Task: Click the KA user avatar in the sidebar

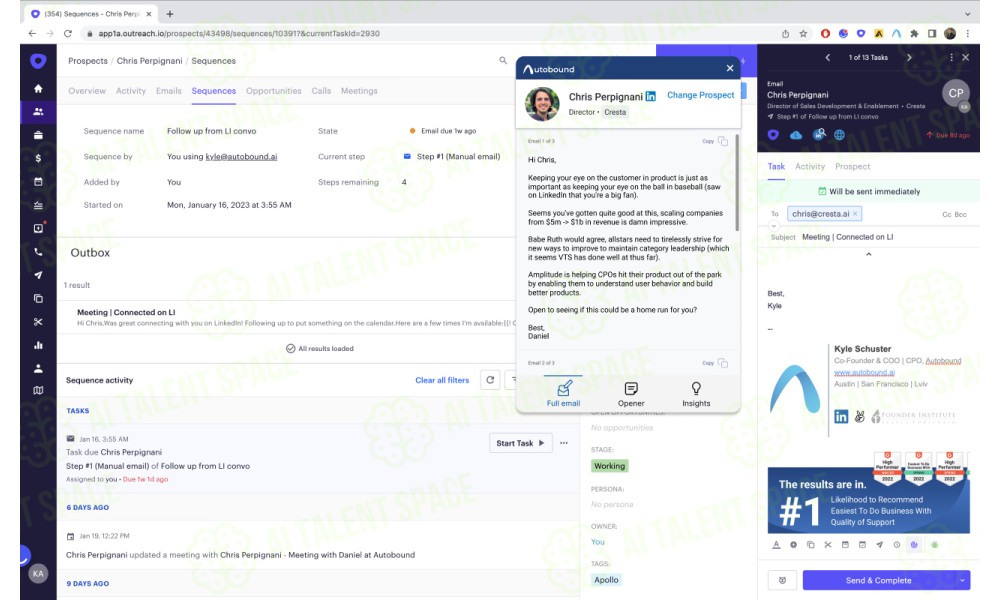Action: [38, 574]
